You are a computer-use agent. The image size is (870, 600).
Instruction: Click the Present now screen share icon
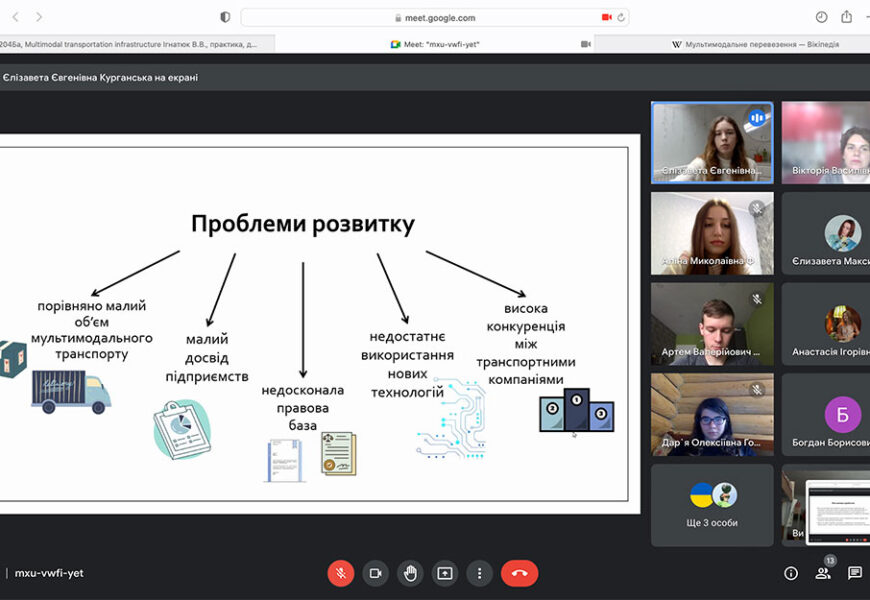pyautogui.click(x=445, y=573)
